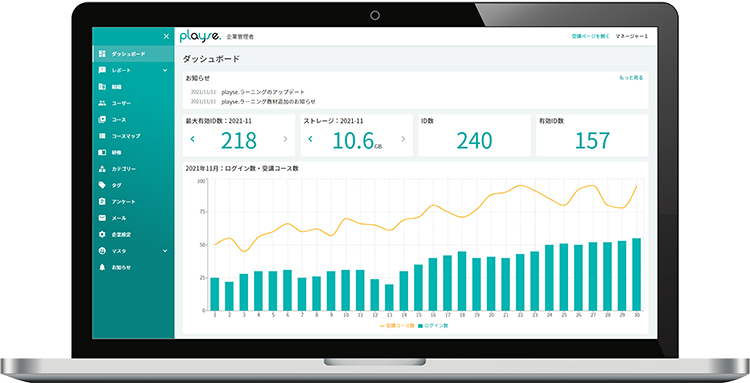Open お知らせ in the sidebar menu
Viewport: 750px width, 383px height.
[133, 267]
